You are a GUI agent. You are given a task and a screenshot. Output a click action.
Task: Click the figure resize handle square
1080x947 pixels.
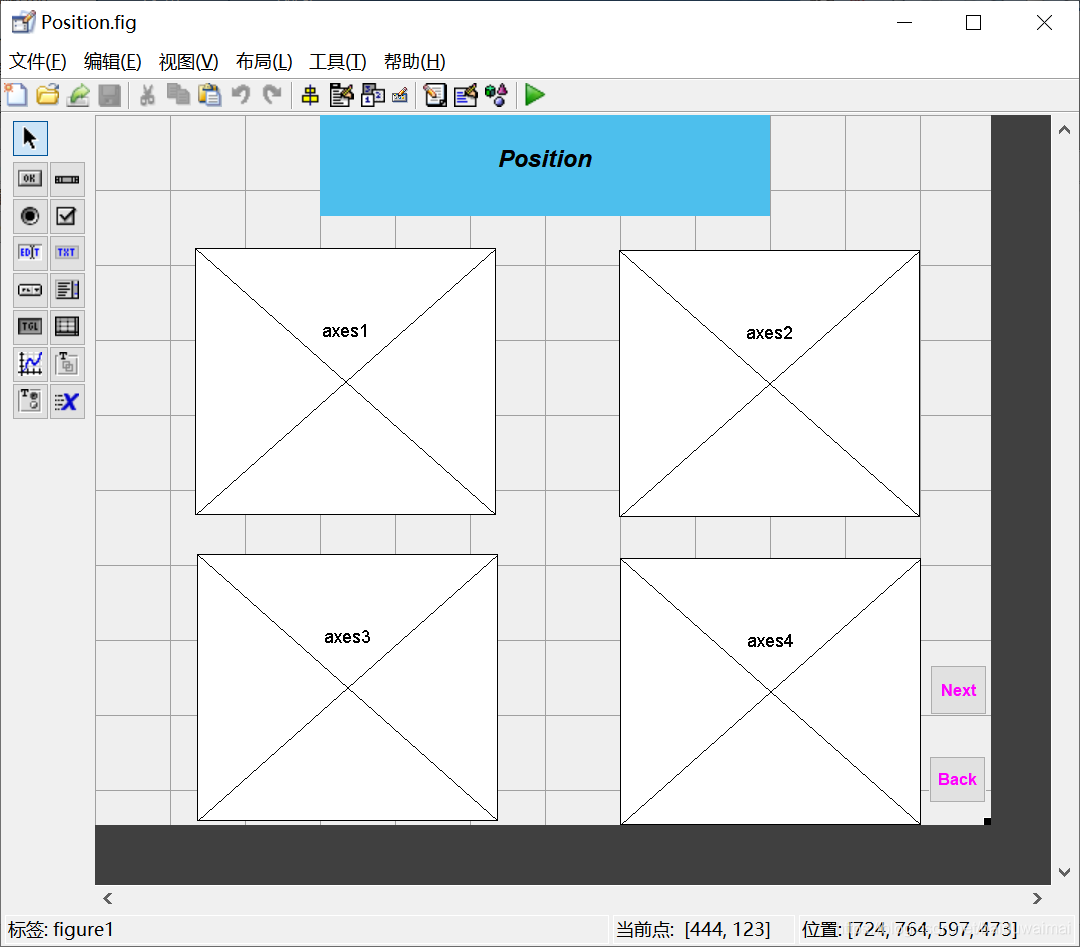coord(987,821)
